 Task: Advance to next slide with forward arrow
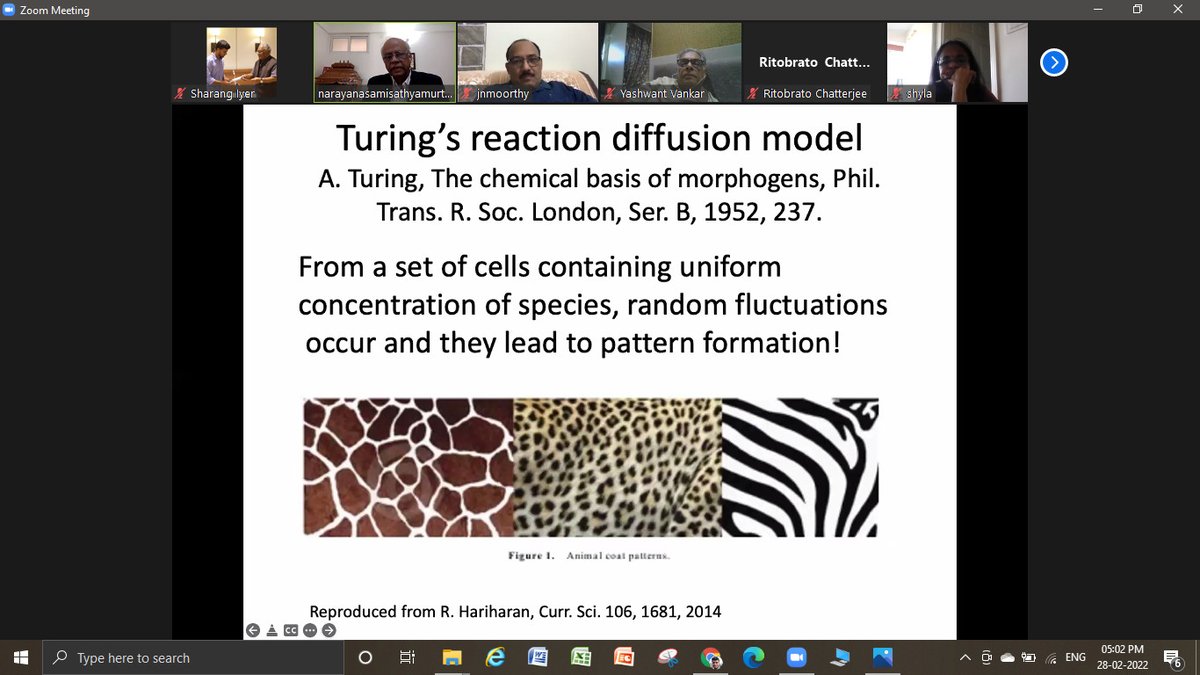click(x=329, y=630)
